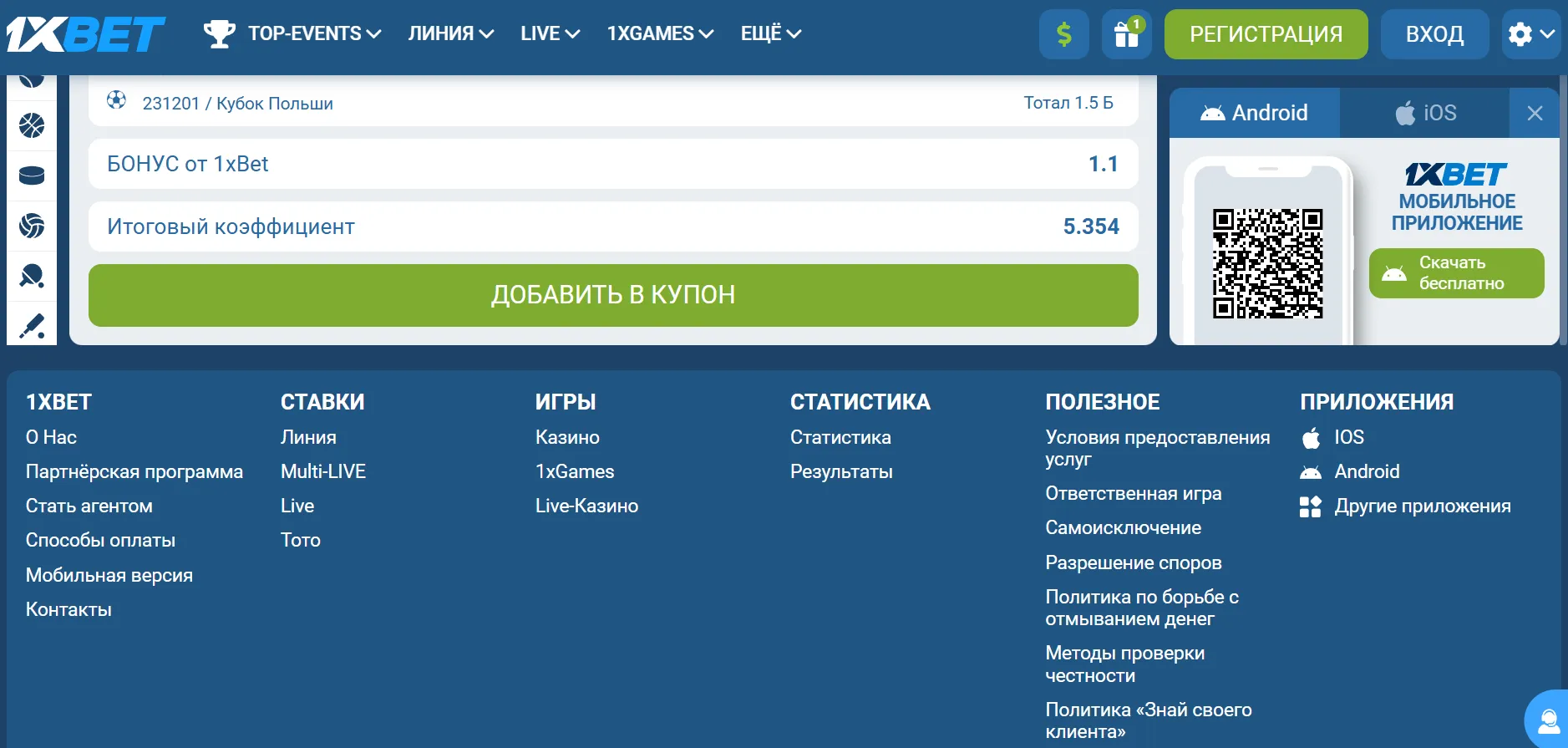Select the basketball sport icon in sidebar
This screenshot has width=1568, height=748.
32,125
